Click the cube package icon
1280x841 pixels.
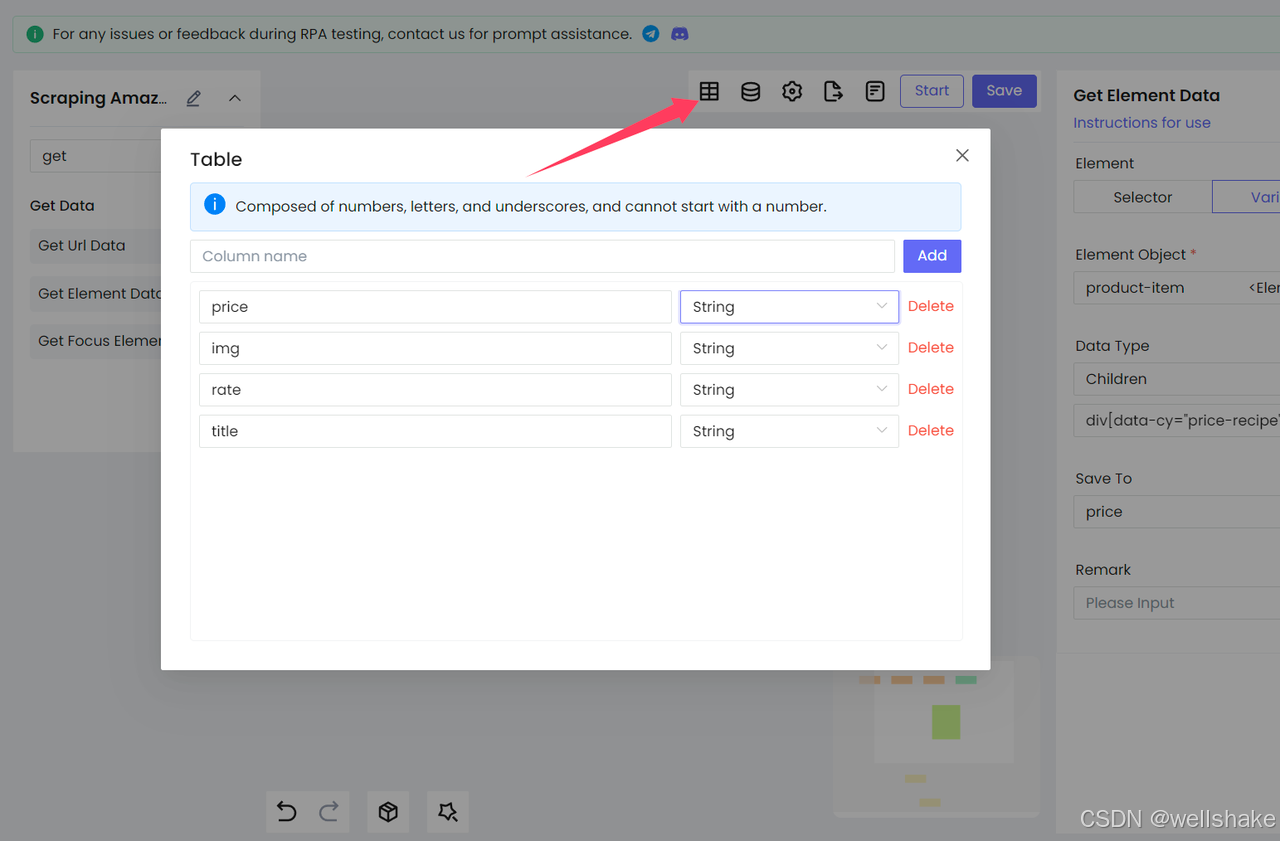point(388,812)
